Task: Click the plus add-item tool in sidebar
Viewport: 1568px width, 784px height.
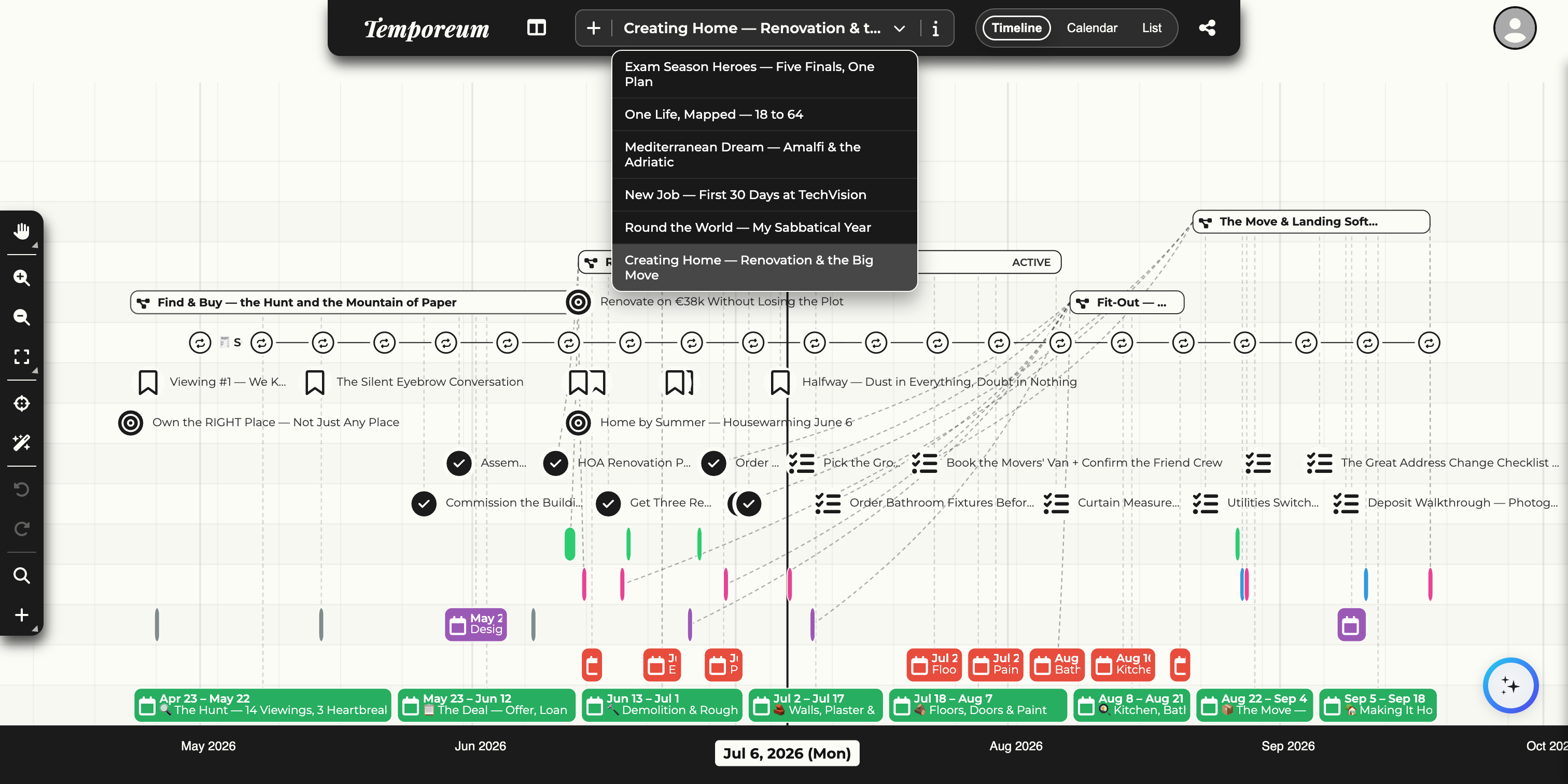Action: [22, 615]
